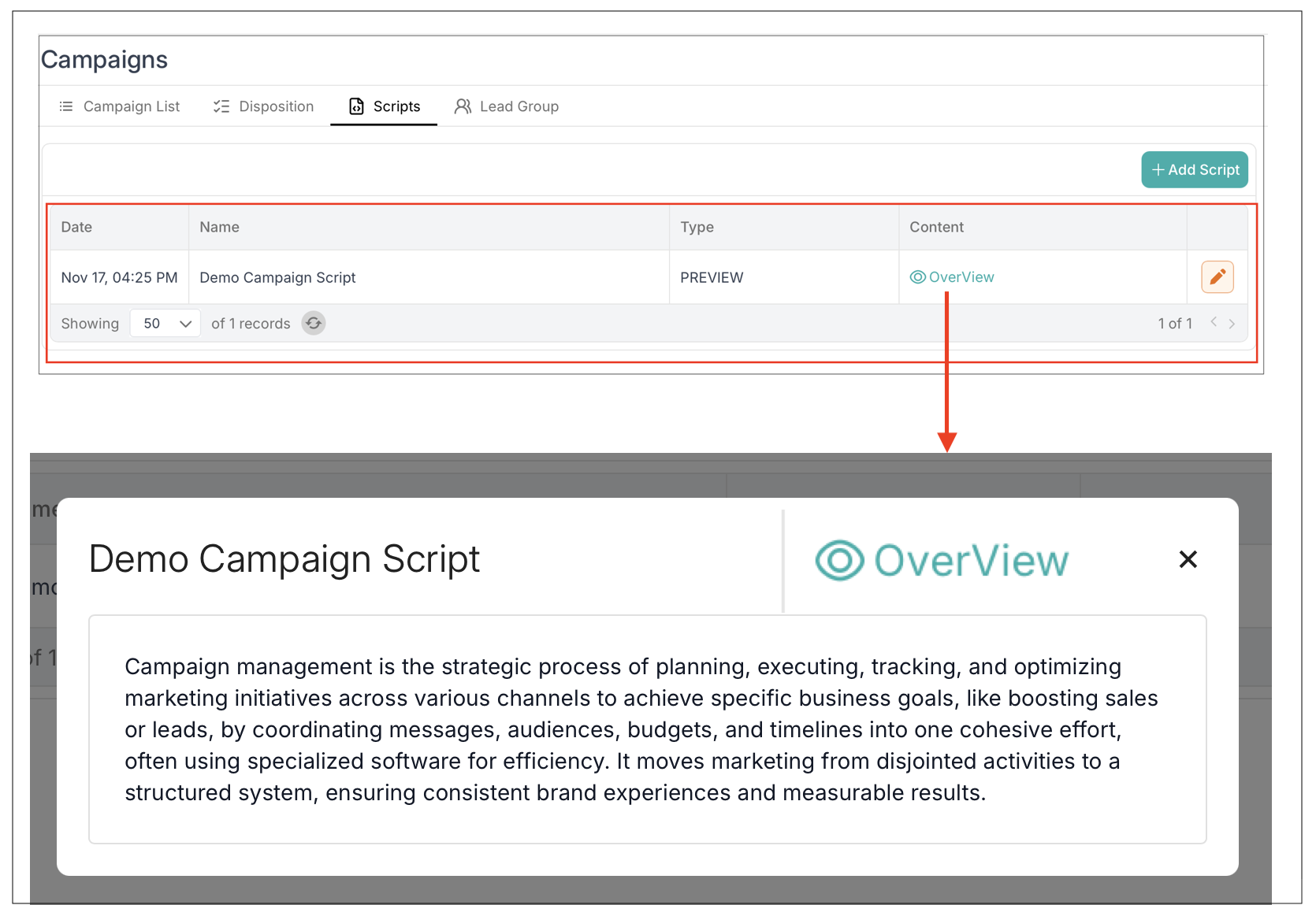Expand the 50 records-per-page dropdown
Image resolution: width=1316 pixels, height=905 pixels.
coord(166,324)
